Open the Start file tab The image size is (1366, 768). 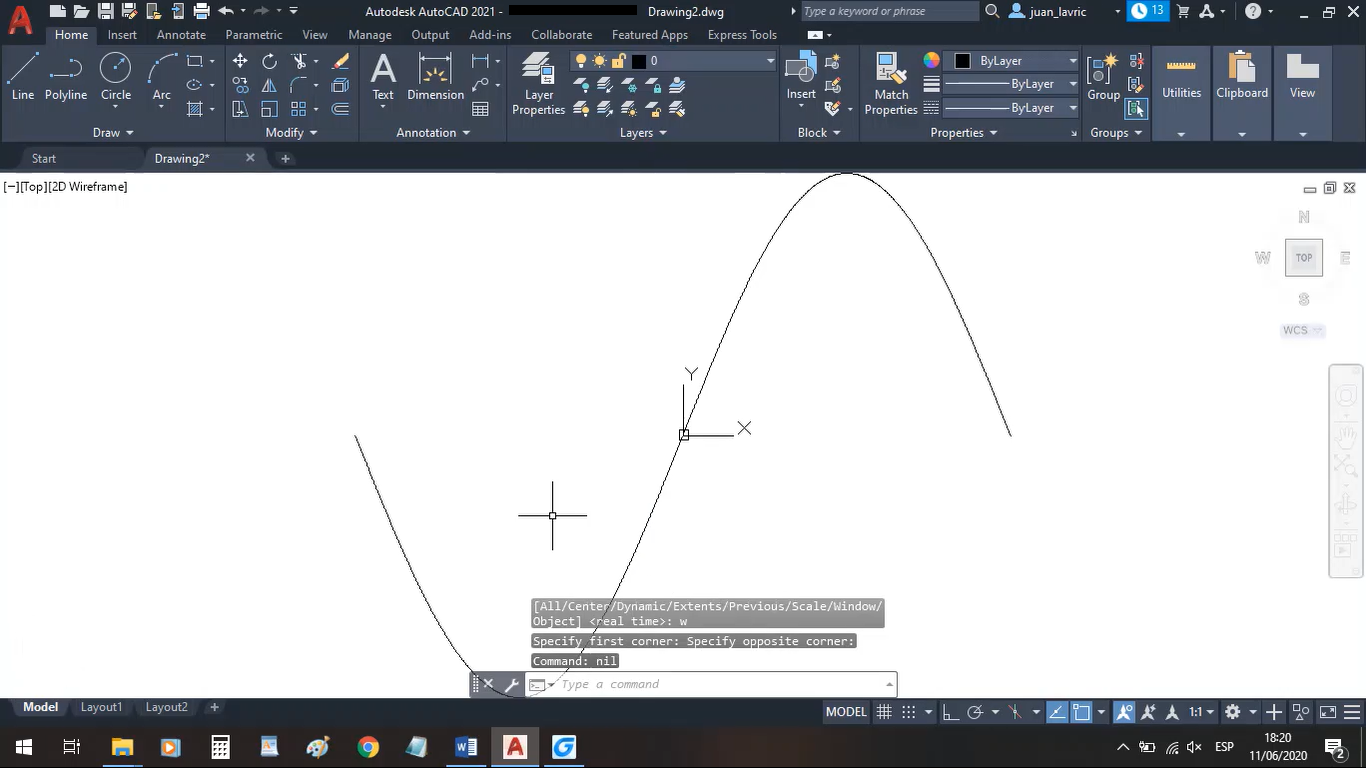coord(44,158)
